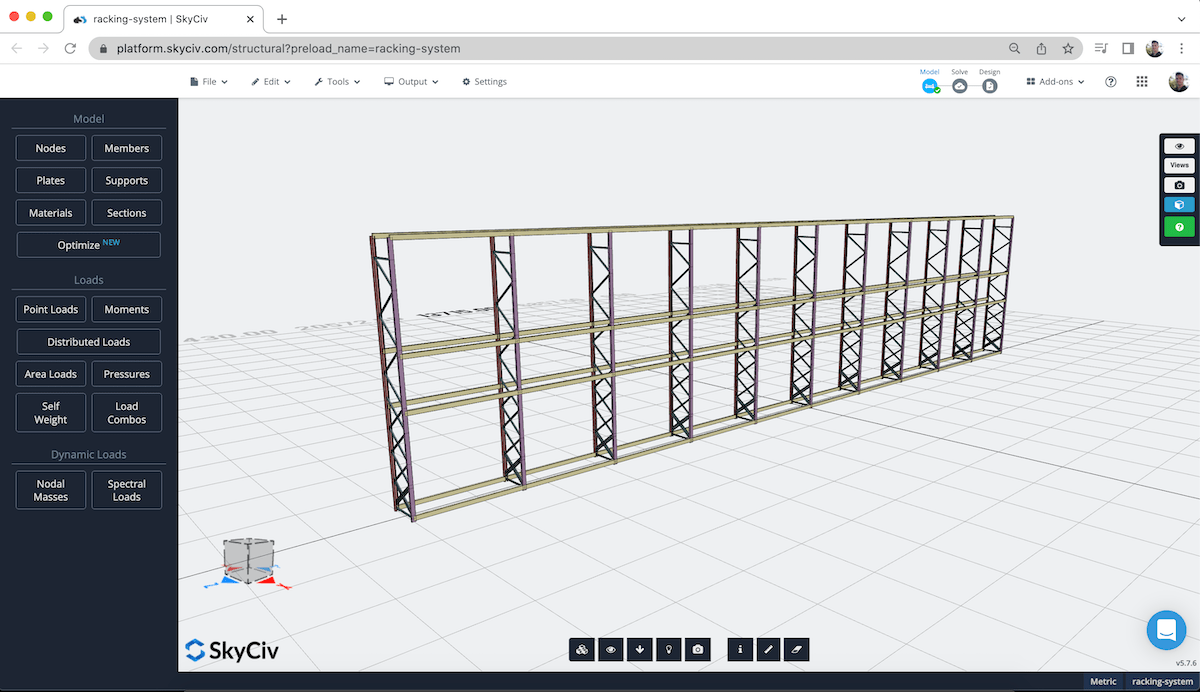
Task: Click the lightbulb icon in the bottom toolbar
Action: pyautogui.click(x=668, y=649)
